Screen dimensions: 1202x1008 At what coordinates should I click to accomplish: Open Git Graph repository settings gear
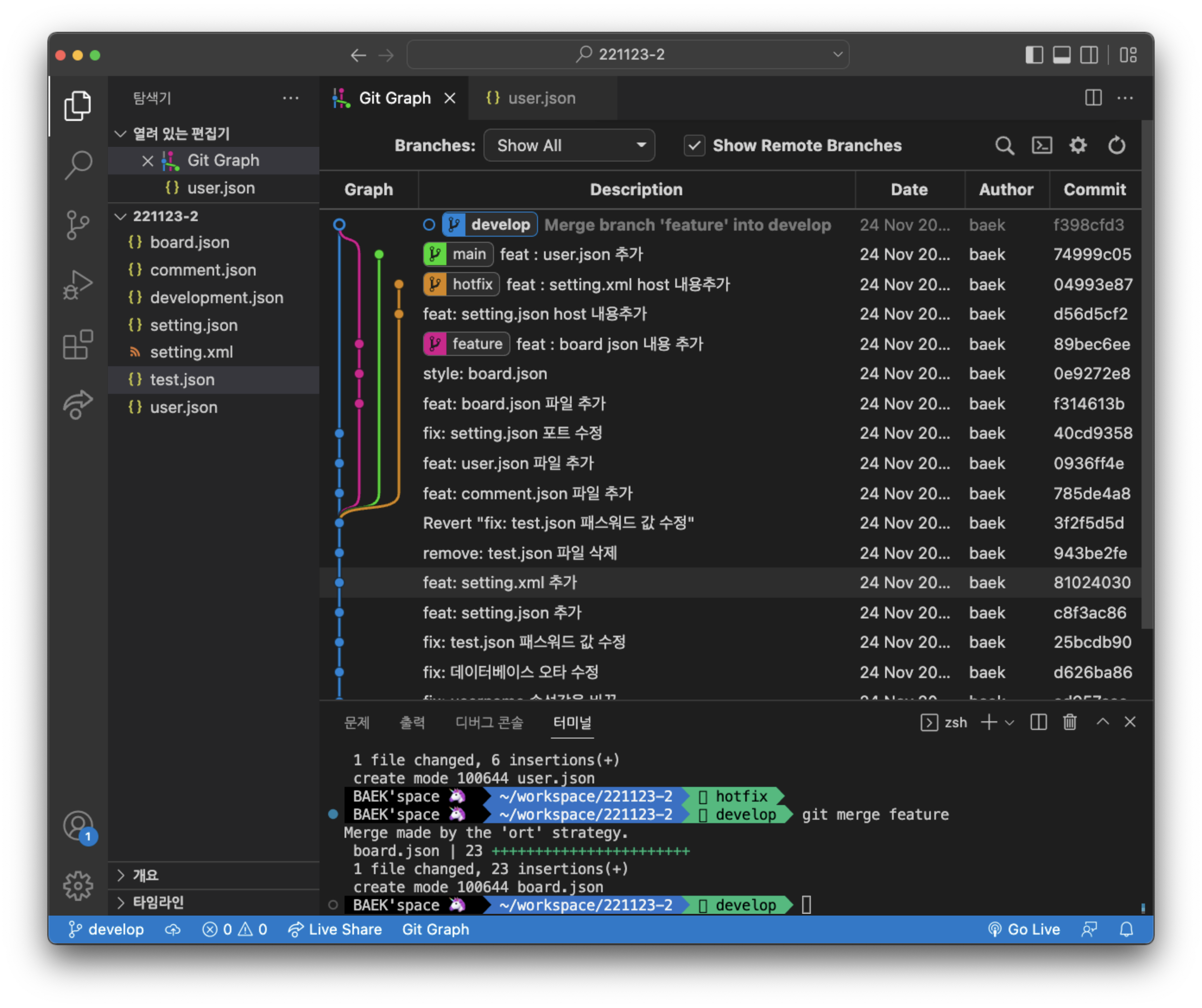tap(1078, 146)
